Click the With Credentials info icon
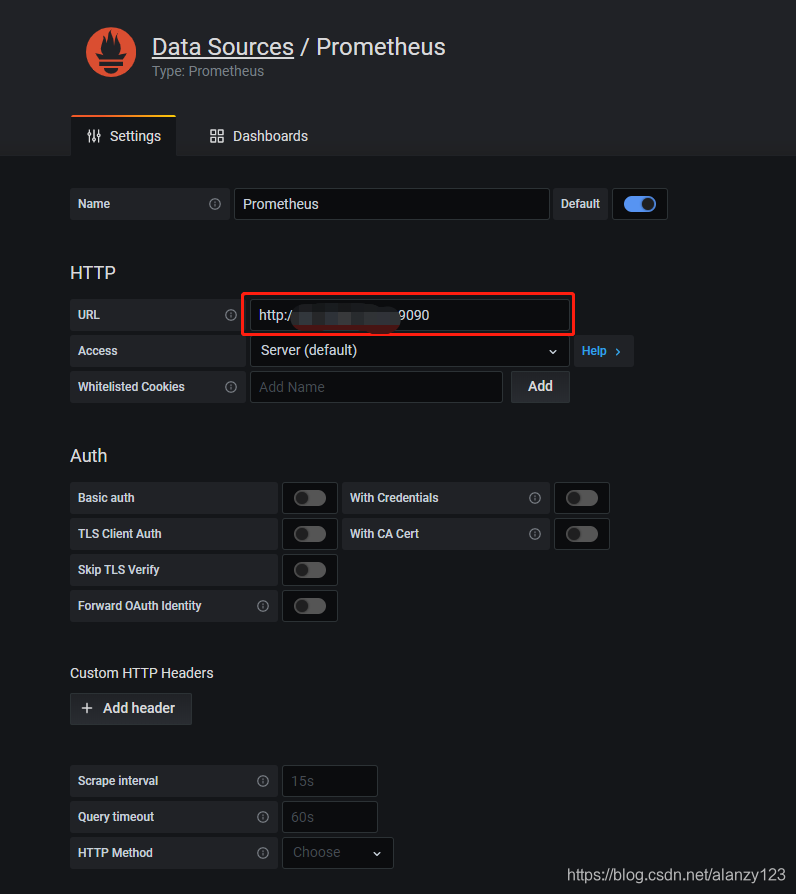 (x=535, y=498)
